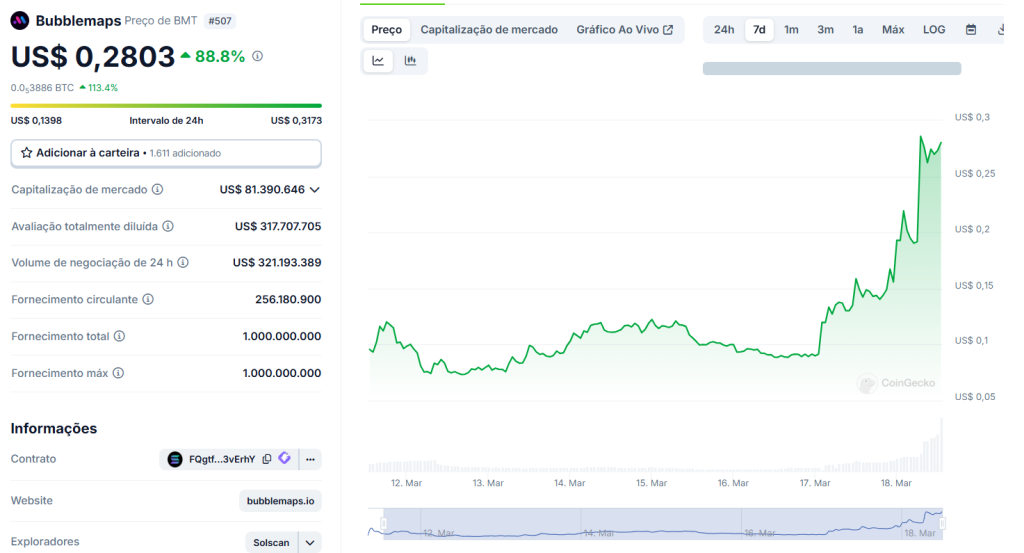Copy the contract address FQgtf...3vErhY
1024x553 pixels.
[266, 459]
